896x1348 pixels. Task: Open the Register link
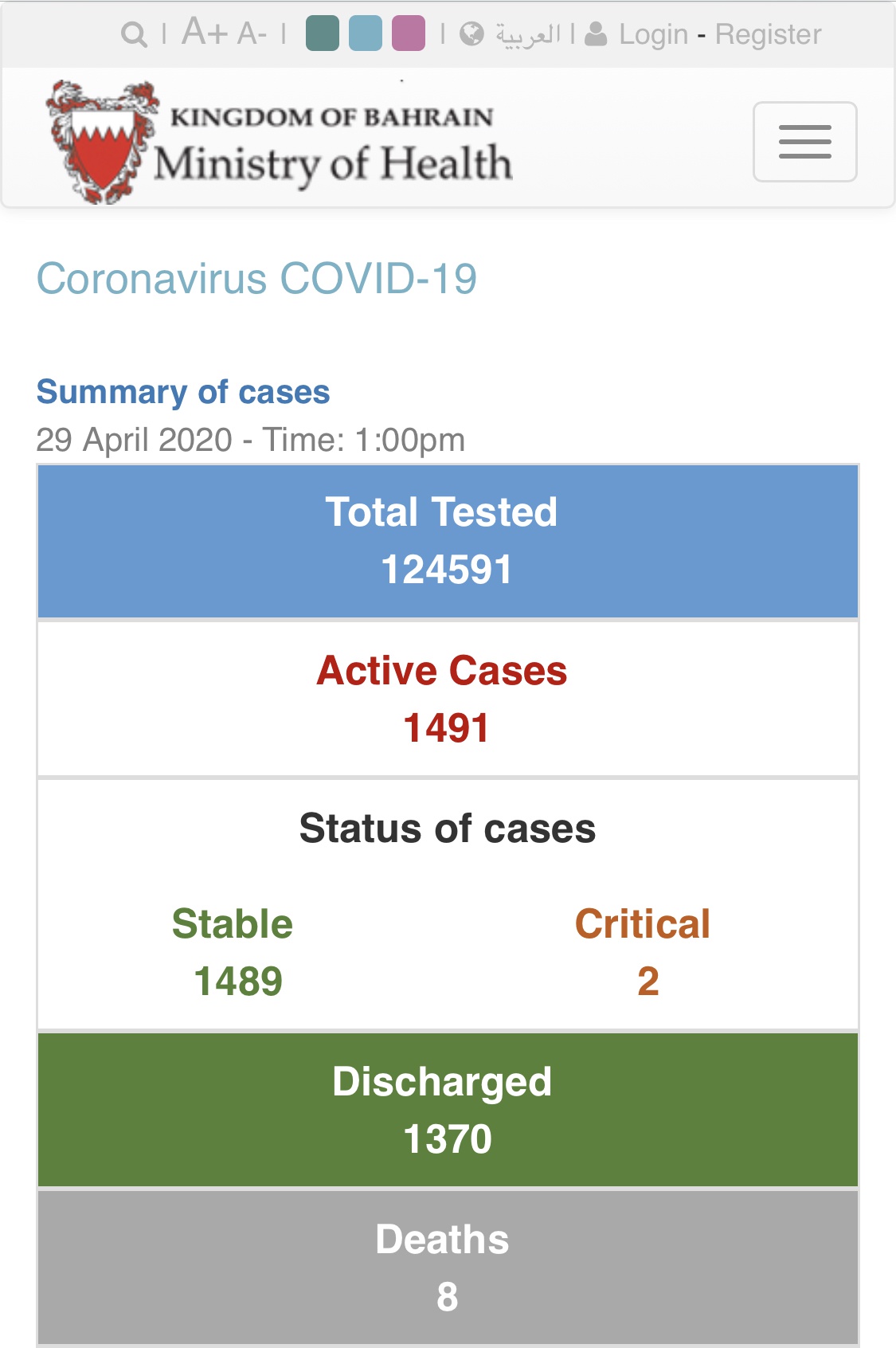(768, 34)
